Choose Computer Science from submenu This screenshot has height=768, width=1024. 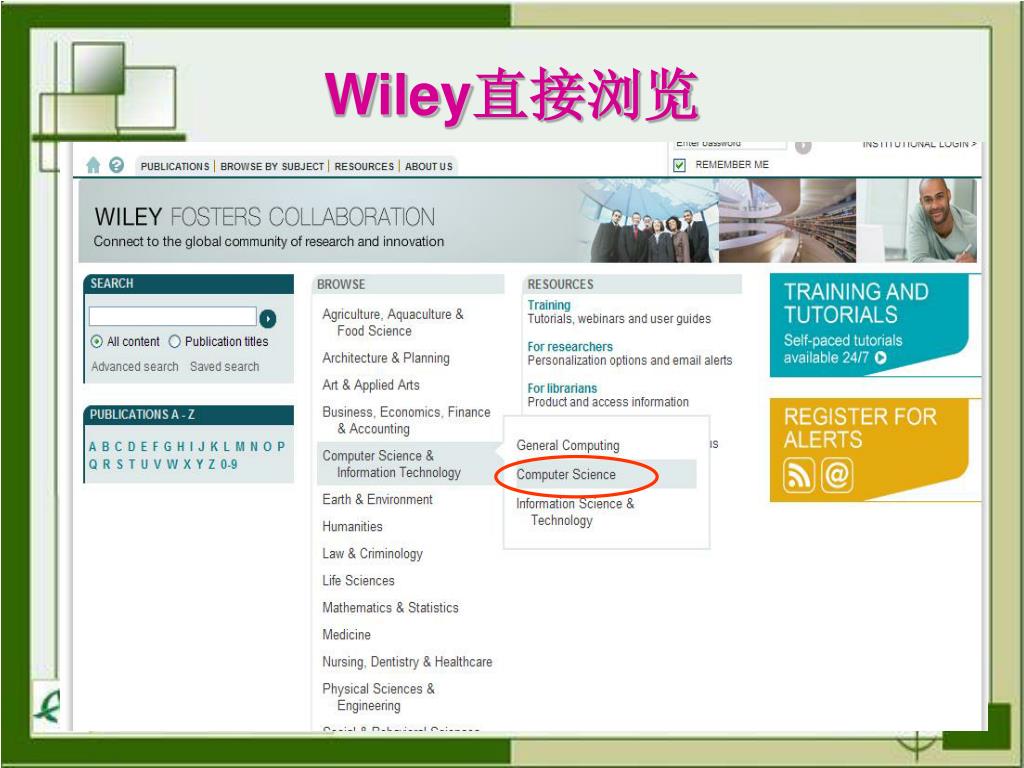click(x=566, y=475)
